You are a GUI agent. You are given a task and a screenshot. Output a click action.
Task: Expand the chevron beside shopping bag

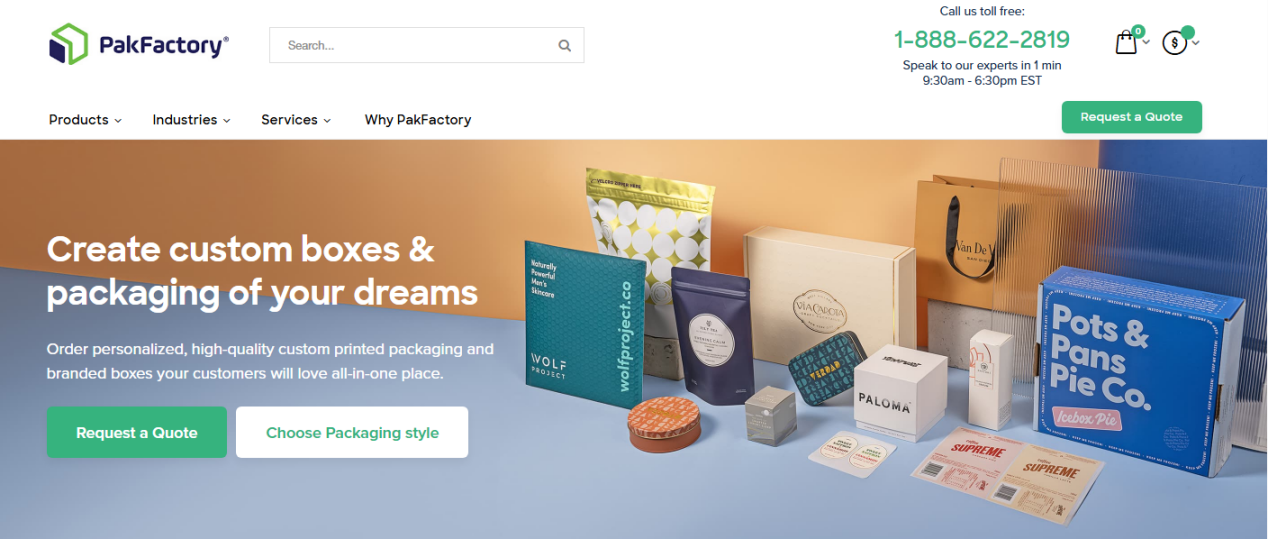click(1146, 42)
